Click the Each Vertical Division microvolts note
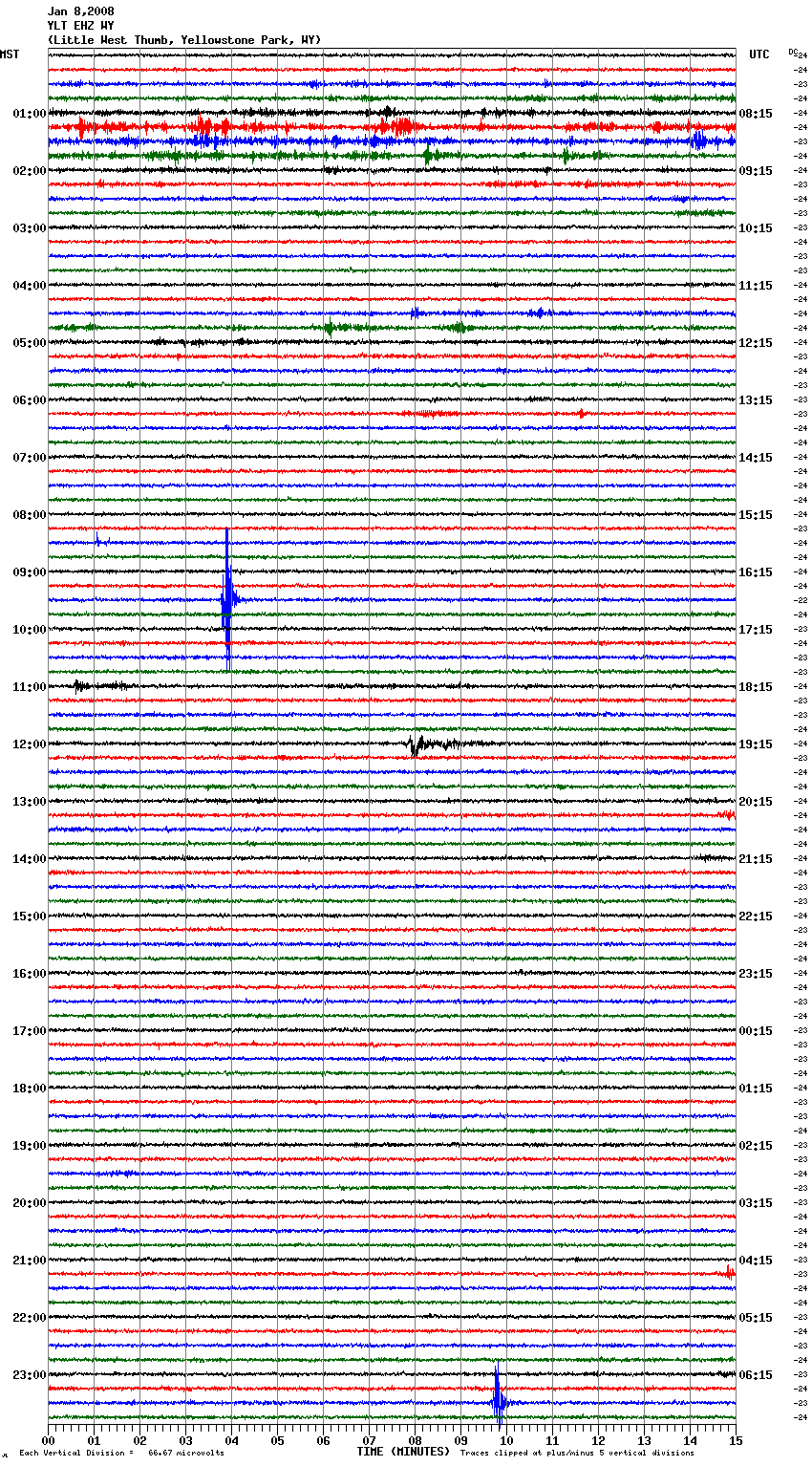812x1466 pixels. [121, 1453]
